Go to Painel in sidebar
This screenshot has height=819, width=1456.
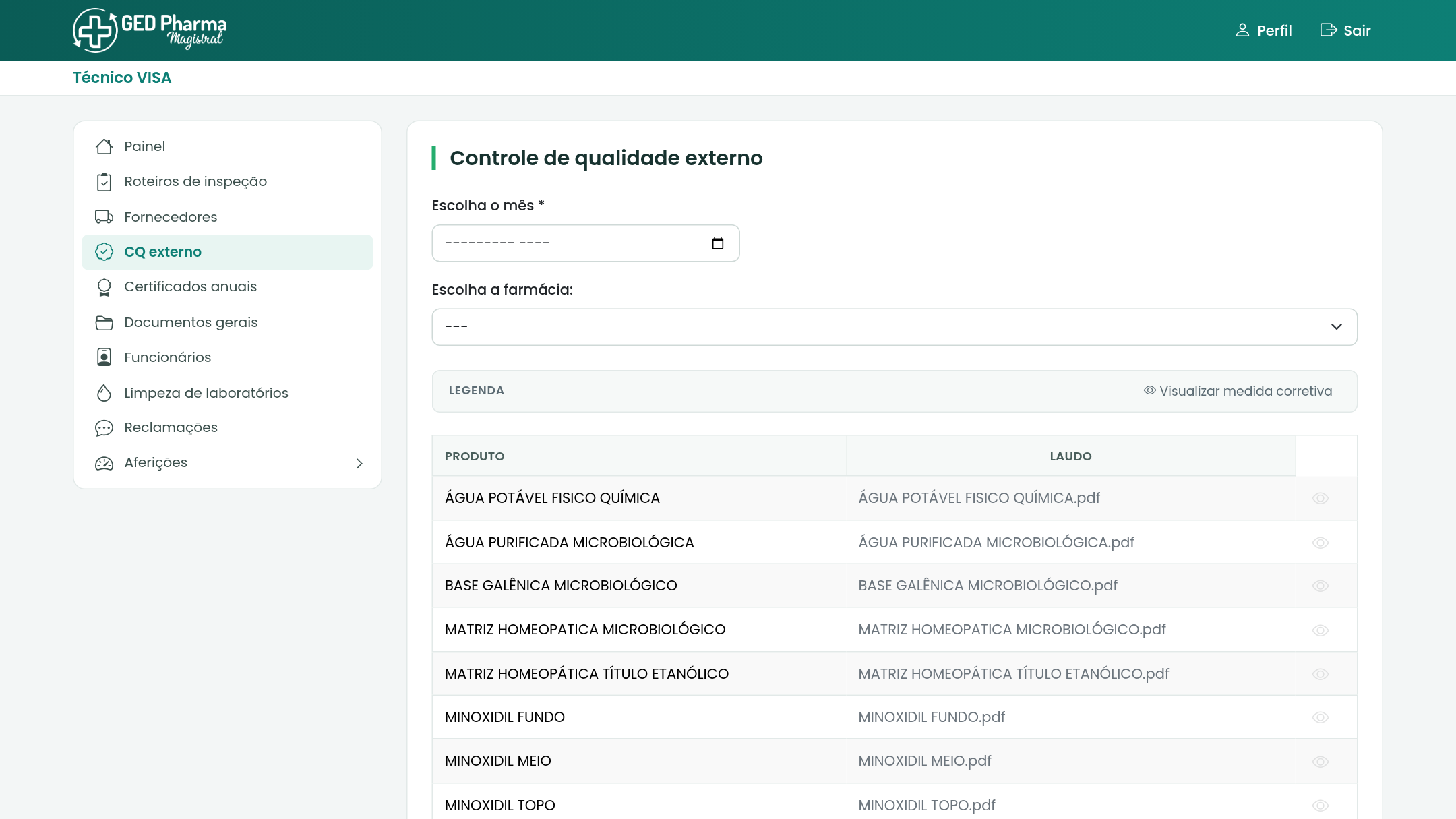[x=227, y=146]
